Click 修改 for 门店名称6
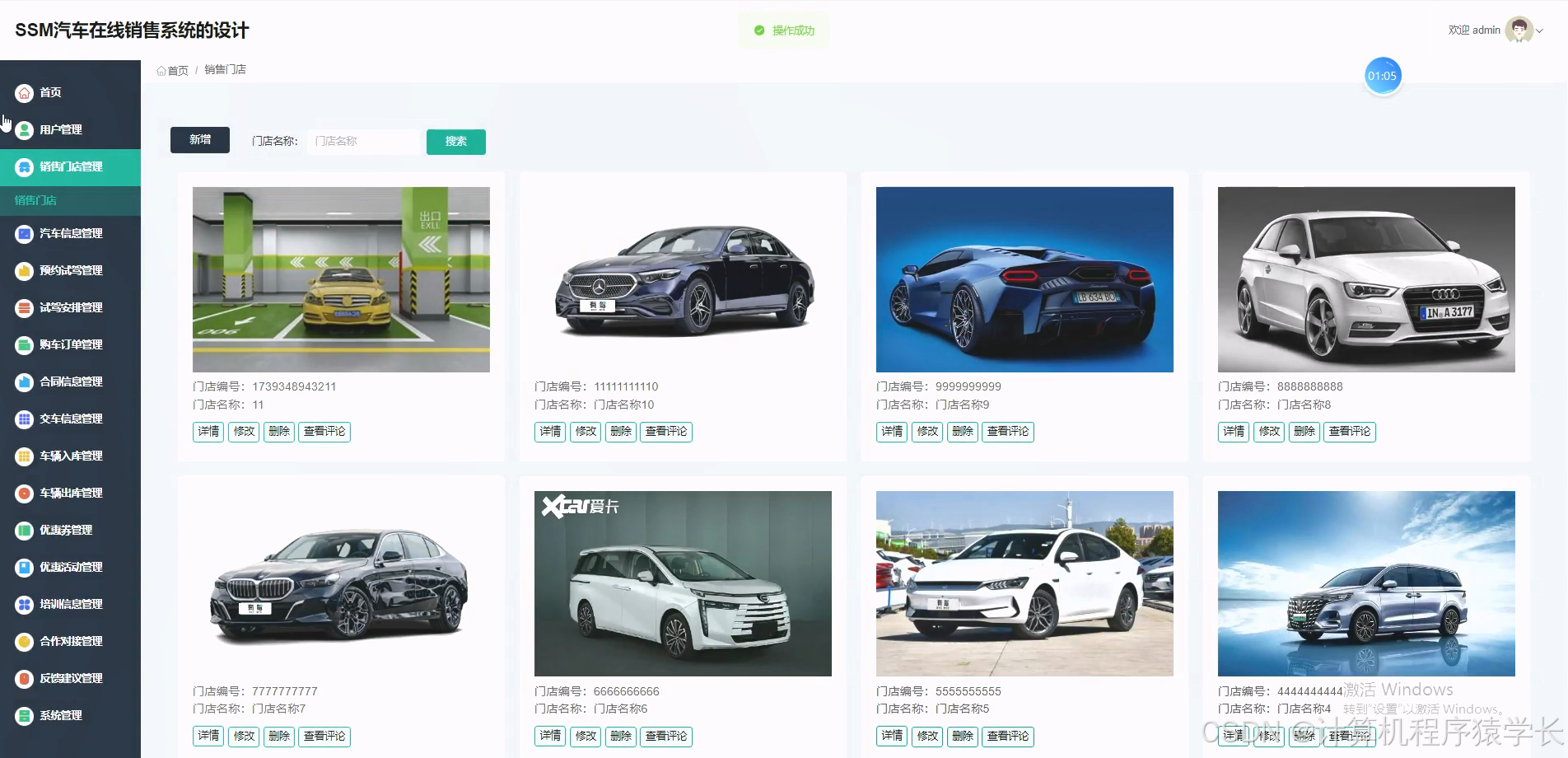 [x=586, y=737]
